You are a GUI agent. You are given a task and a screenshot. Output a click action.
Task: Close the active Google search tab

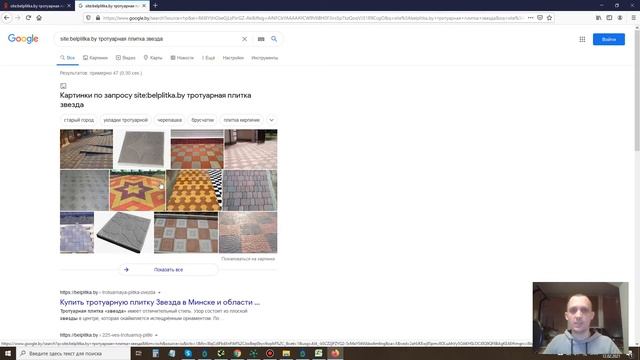144,6
